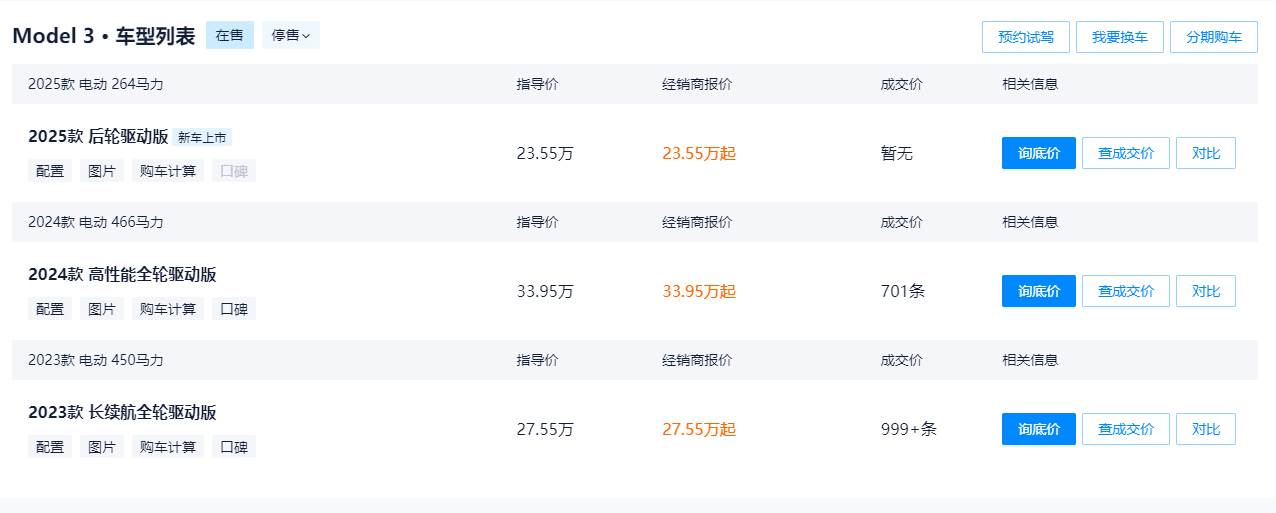The height and width of the screenshot is (513, 1276).
Task: Open the 2023款 长续航全轮驱动版 title
Action: [x=122, y=413]
